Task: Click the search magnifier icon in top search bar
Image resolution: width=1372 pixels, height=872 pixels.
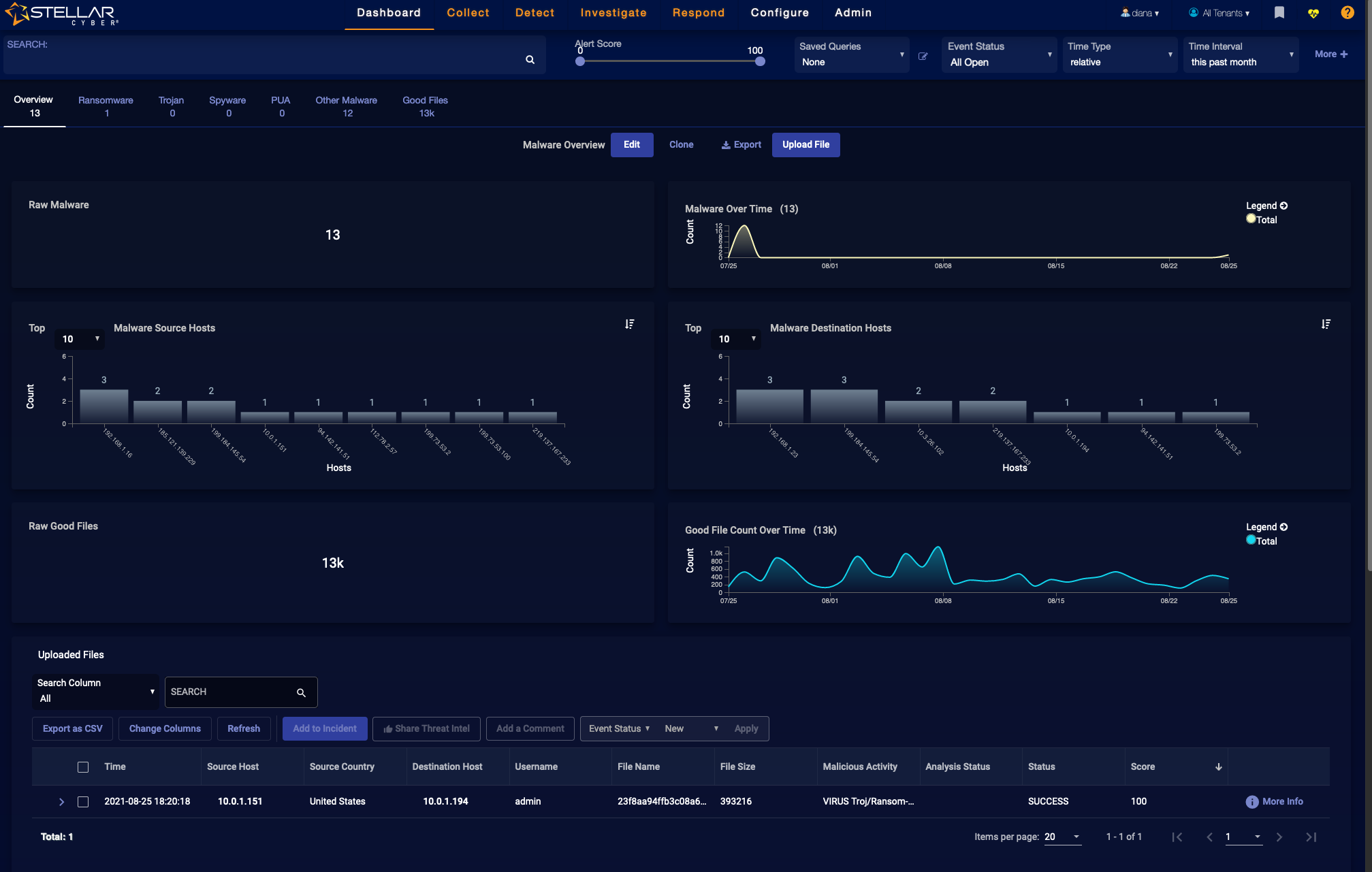Action: (530, 60)
